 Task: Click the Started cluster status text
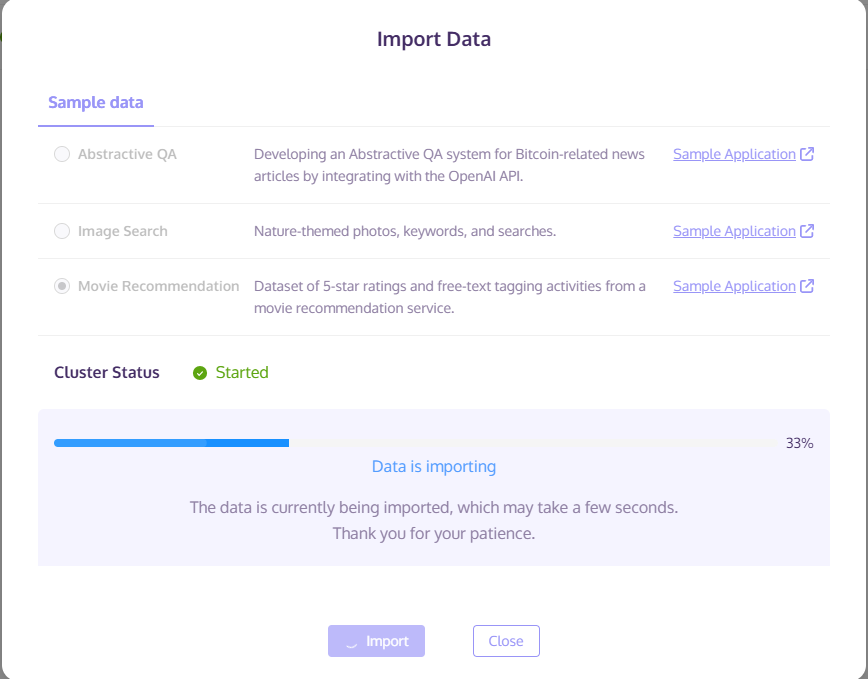point(242,372)
